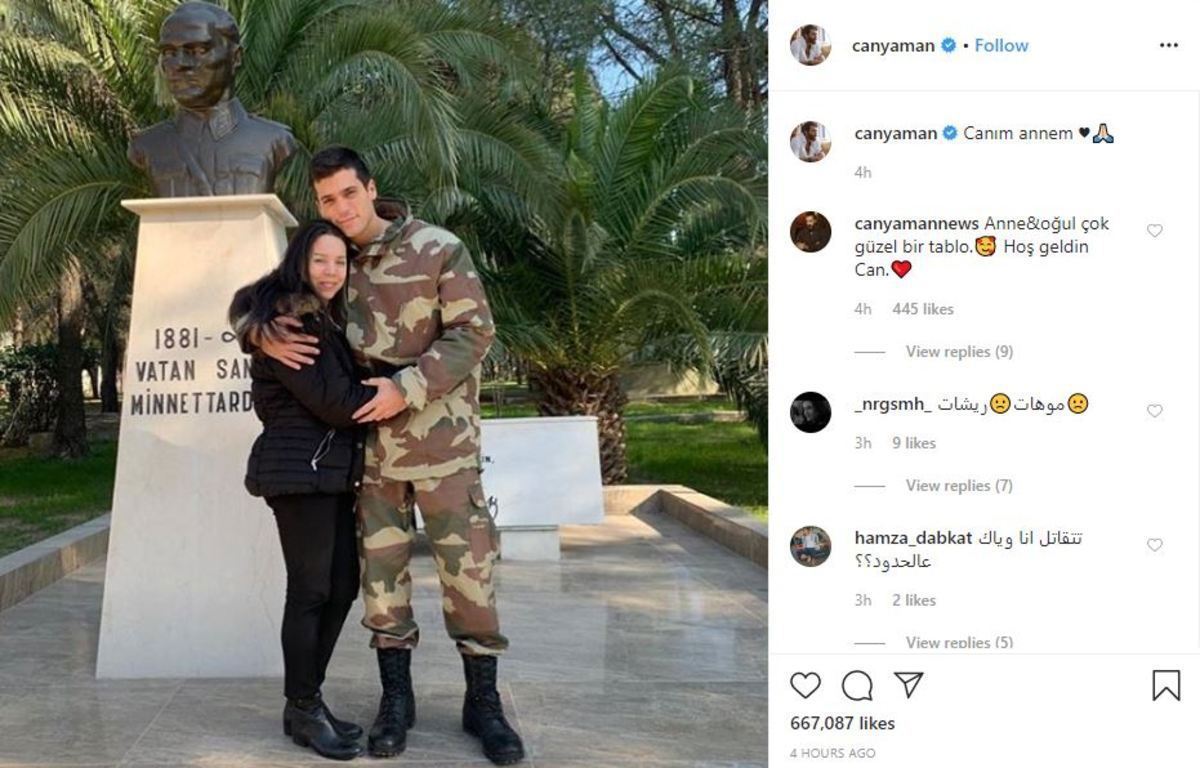Open canyamannews commenter avatar
1200x768 pixels.
point(810,232)
